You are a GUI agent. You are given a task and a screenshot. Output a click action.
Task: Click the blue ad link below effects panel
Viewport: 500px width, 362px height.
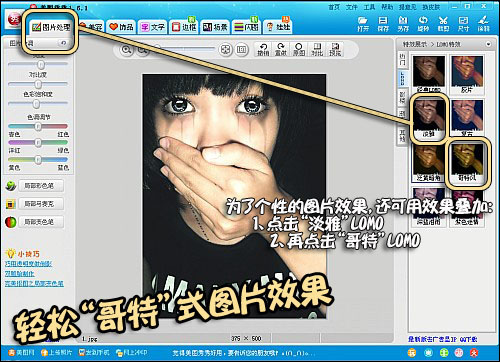(443, 339)
